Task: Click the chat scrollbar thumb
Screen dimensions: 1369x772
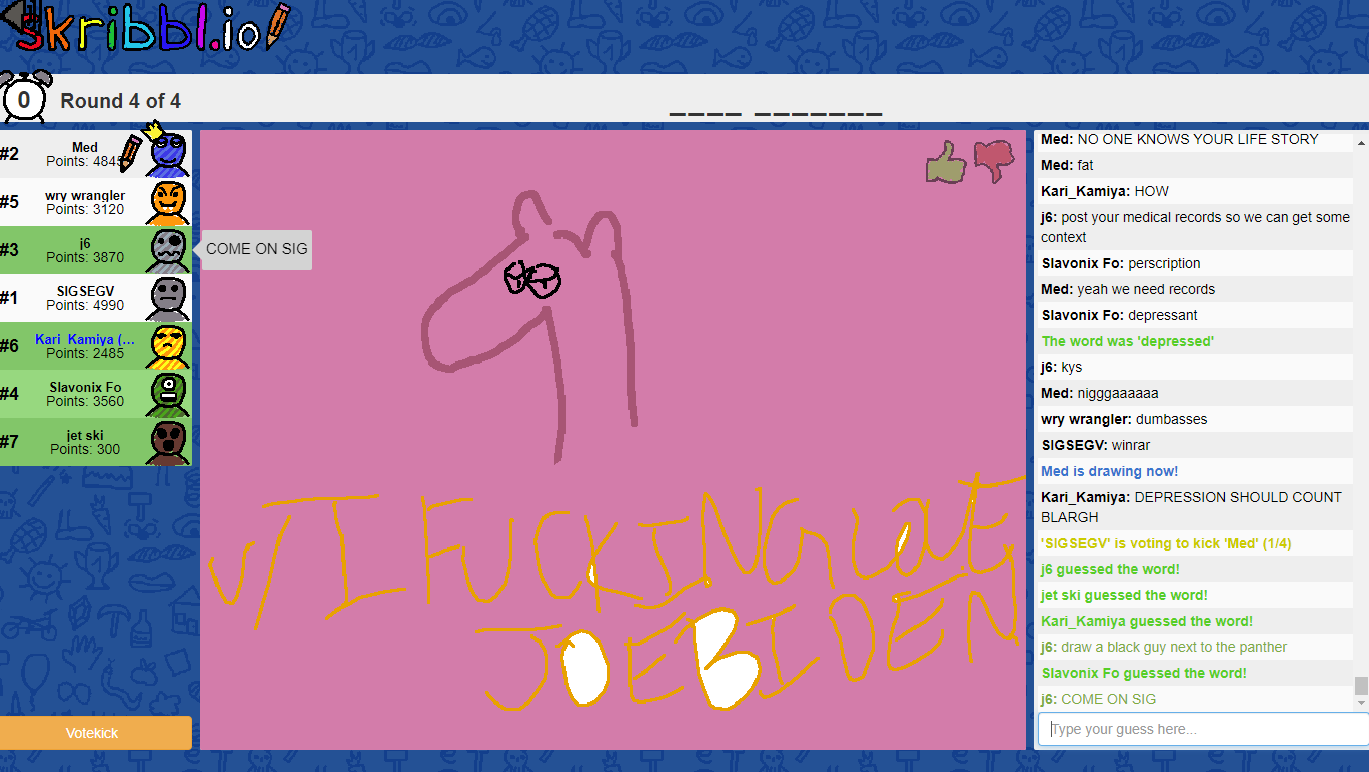Action: 1360,686
